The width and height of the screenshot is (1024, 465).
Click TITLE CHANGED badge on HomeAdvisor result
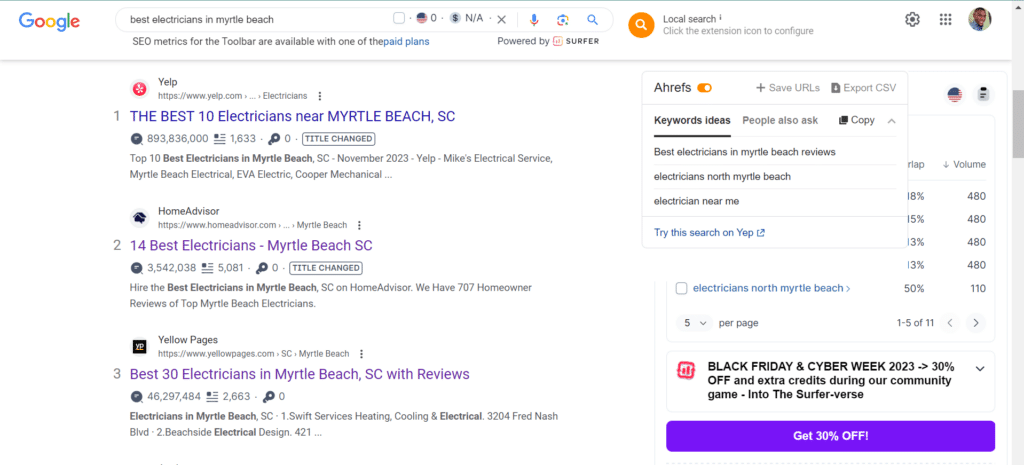(x=326, y=268)
